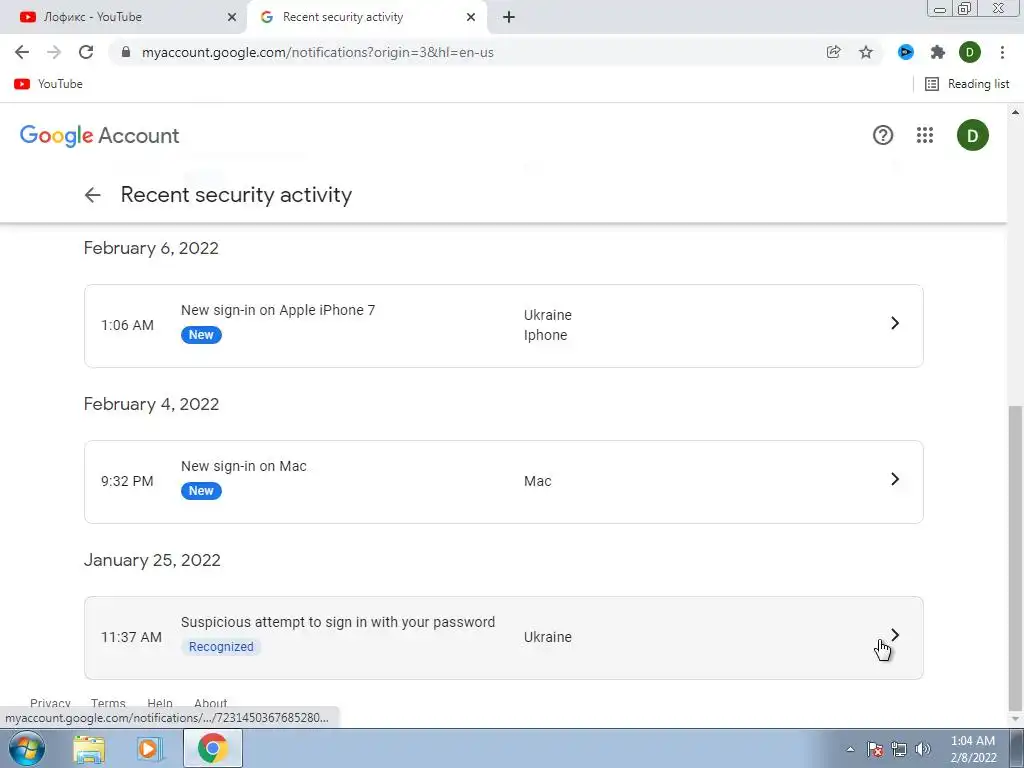Open Windows Explorer from the taskbar
The image size is (1024, 768).
[89, 749]
